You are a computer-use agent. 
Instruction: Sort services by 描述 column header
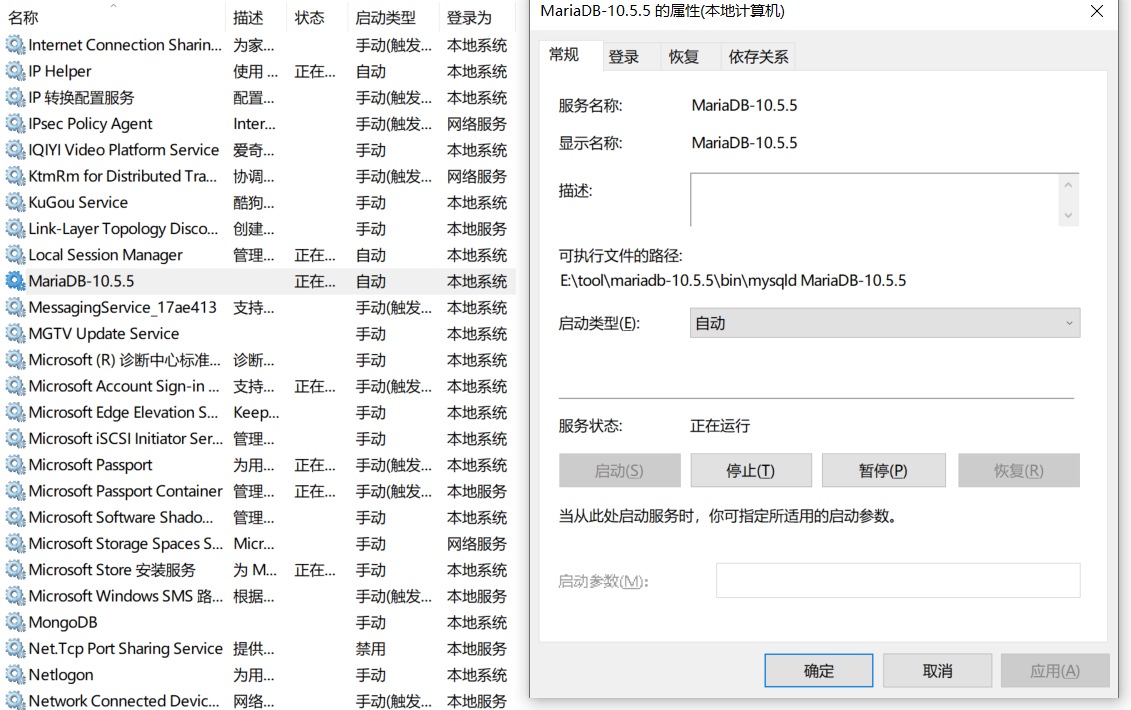tap(255, 17)
